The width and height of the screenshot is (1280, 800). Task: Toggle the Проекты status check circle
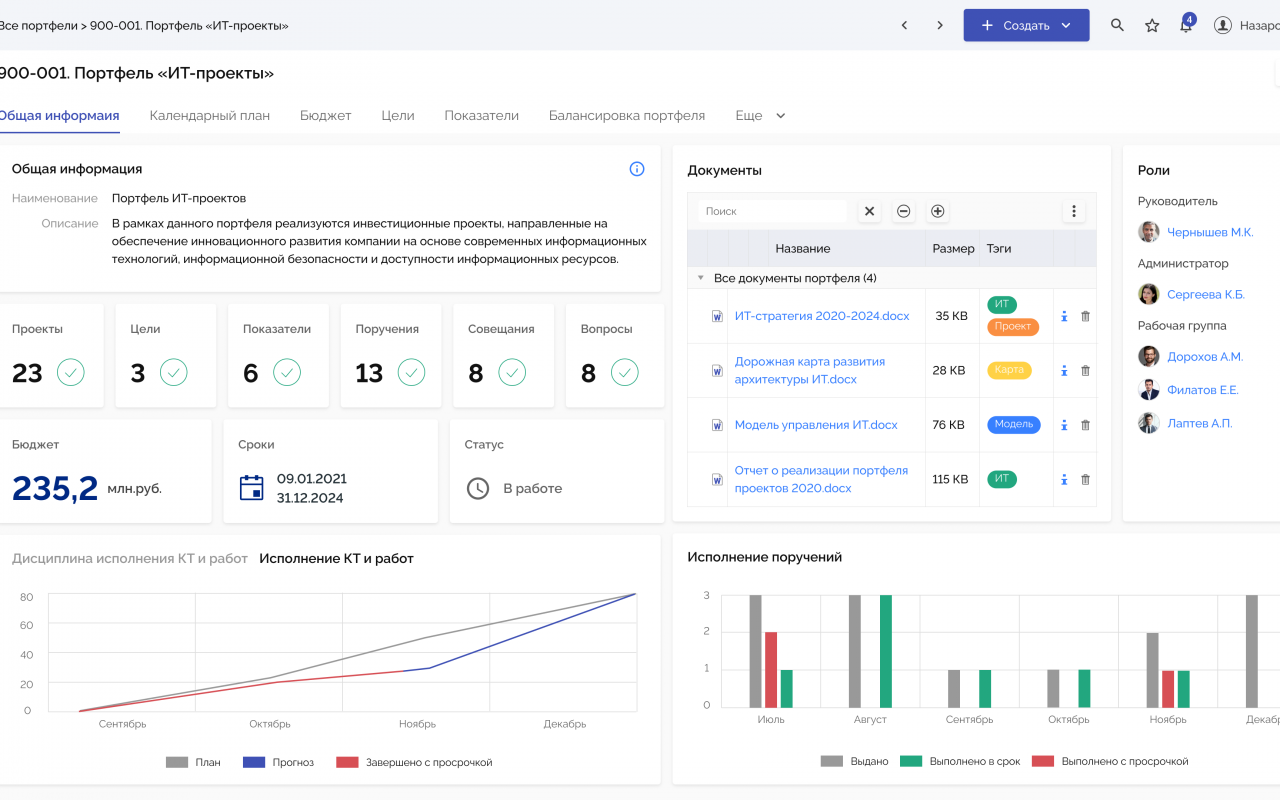pyautogui.click(x=71, y=373)
